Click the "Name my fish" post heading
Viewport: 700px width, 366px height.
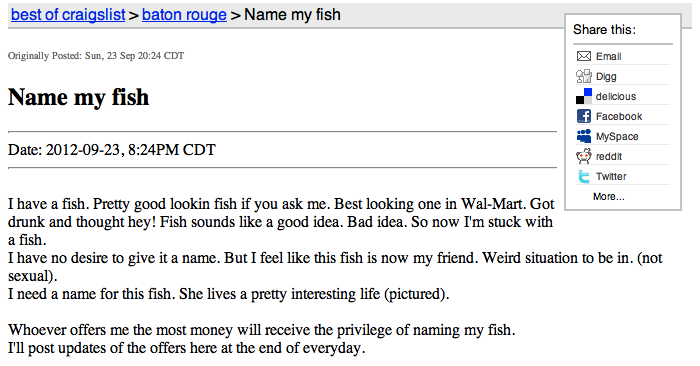click(79, 97)
